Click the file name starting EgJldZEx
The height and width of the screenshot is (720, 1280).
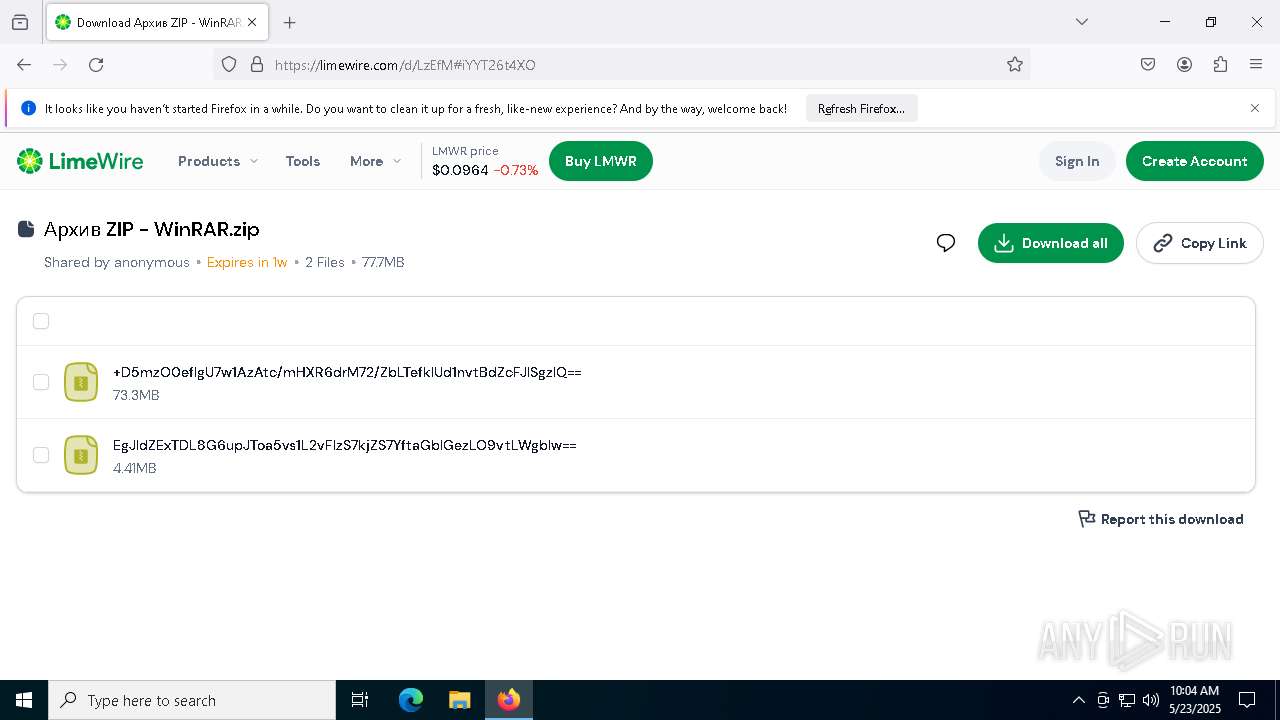click(345, 445)
